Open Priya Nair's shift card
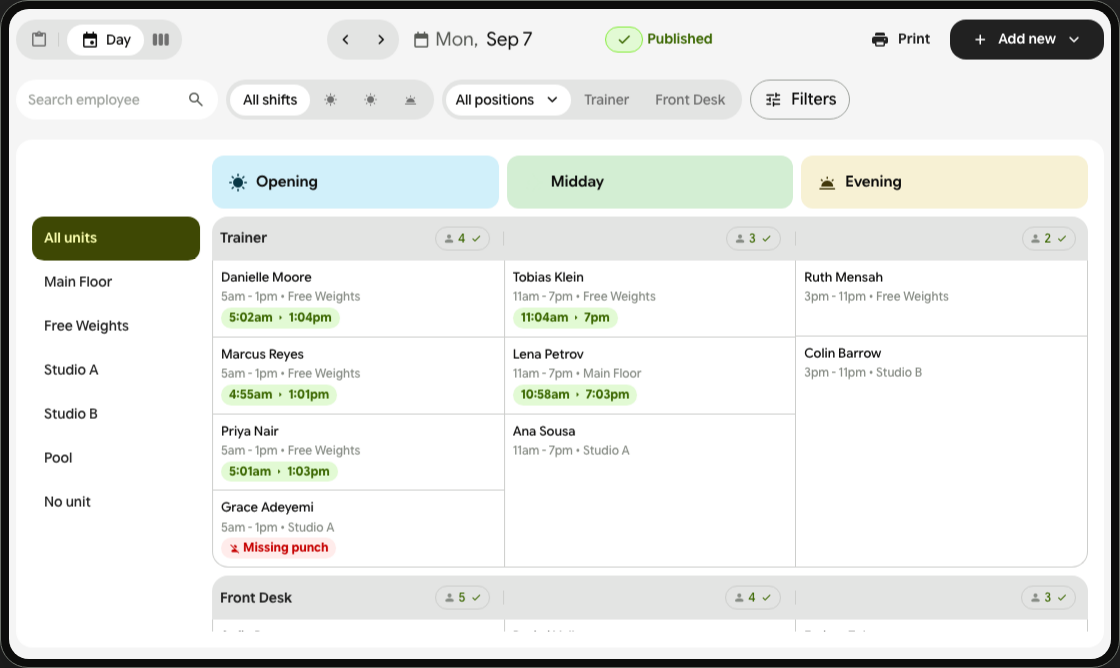Image resolution: width=1120 pixels, height=668 pixels. pos(359,452)
